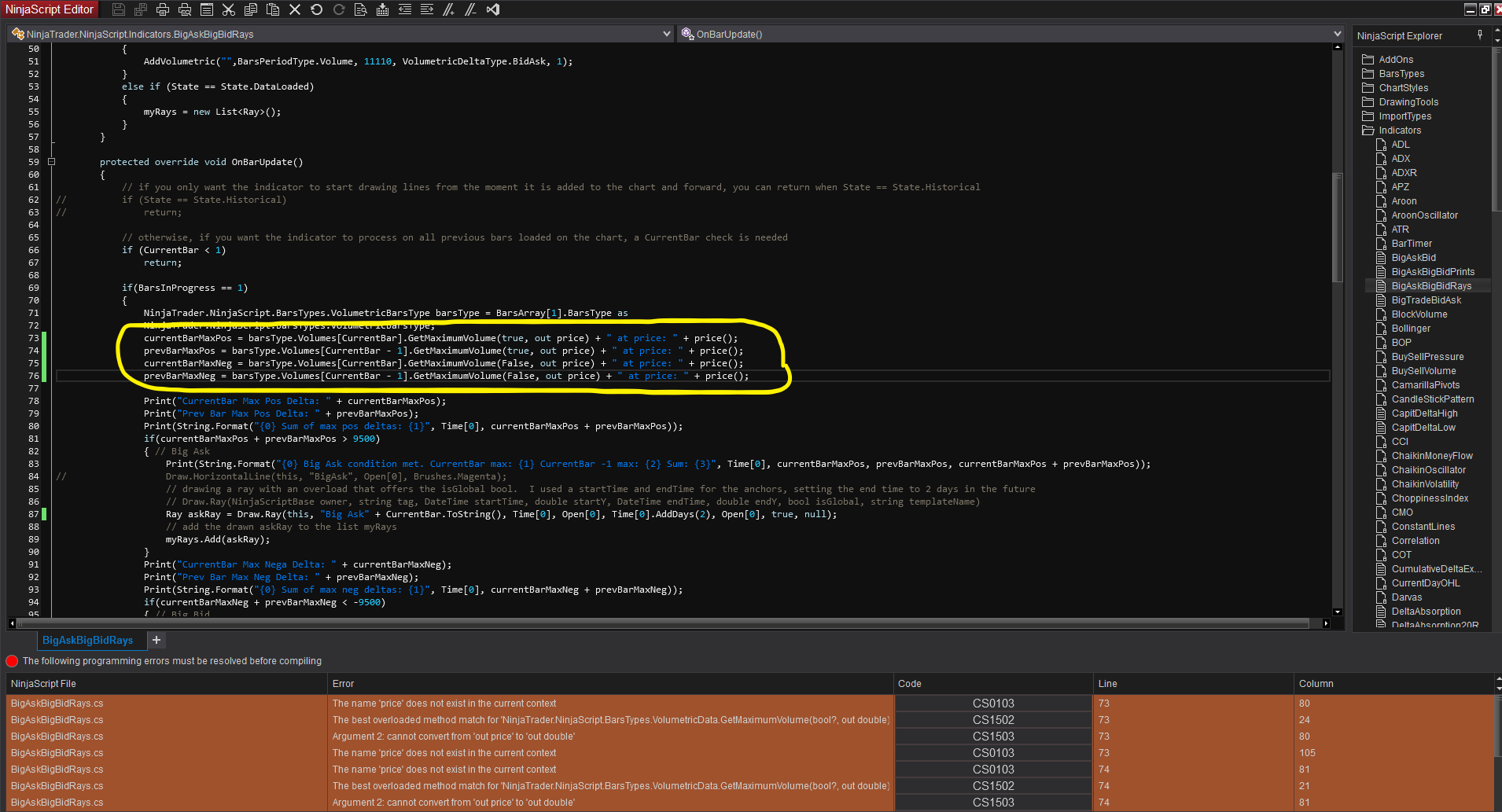Click the Print icon in the toolbar
The width and height of the screenshot is (1502, 812).
pos(163,9)
